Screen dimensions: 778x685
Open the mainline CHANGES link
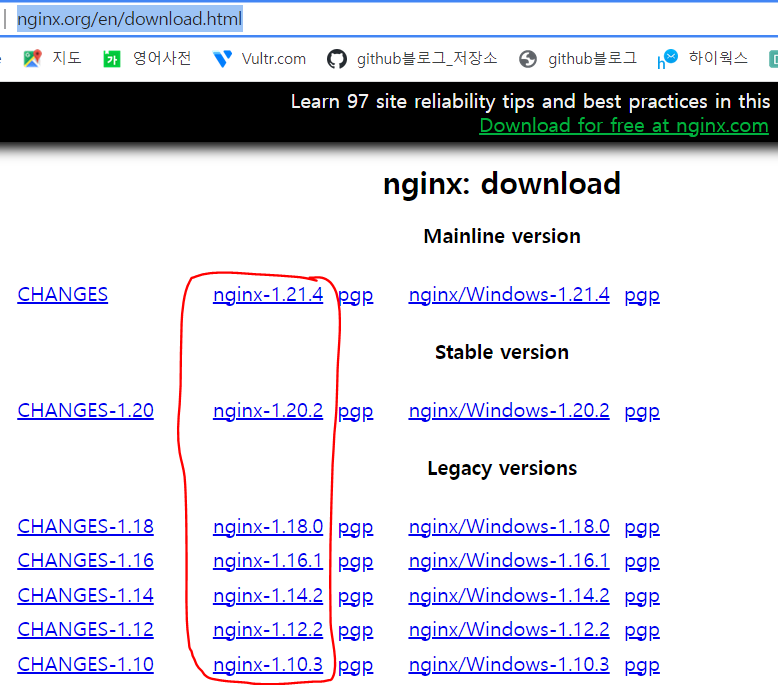pos(63,295)
